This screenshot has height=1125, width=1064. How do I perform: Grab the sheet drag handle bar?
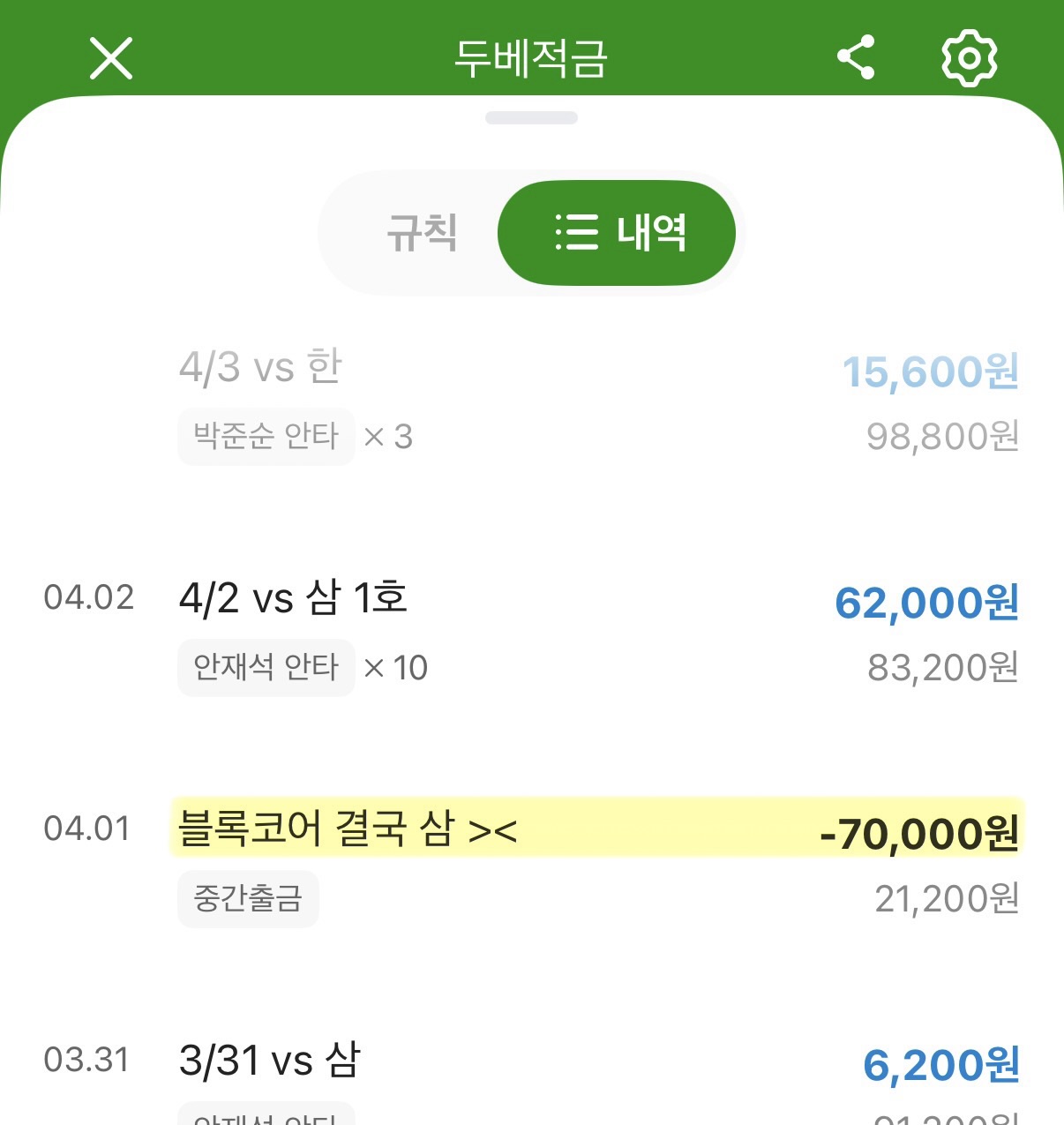(x=531, y=118)
